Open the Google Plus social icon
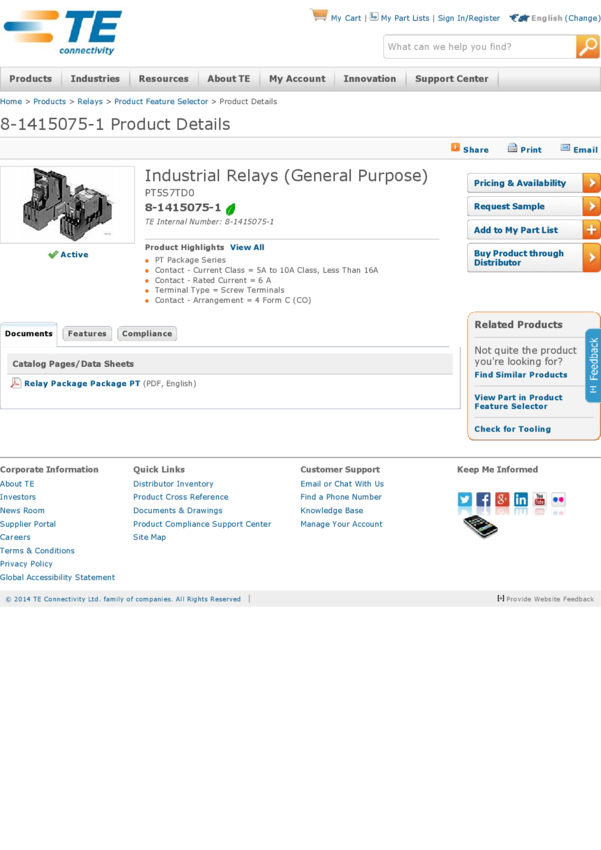This screenshot has width=601, height=850. (x=502, y=499)
